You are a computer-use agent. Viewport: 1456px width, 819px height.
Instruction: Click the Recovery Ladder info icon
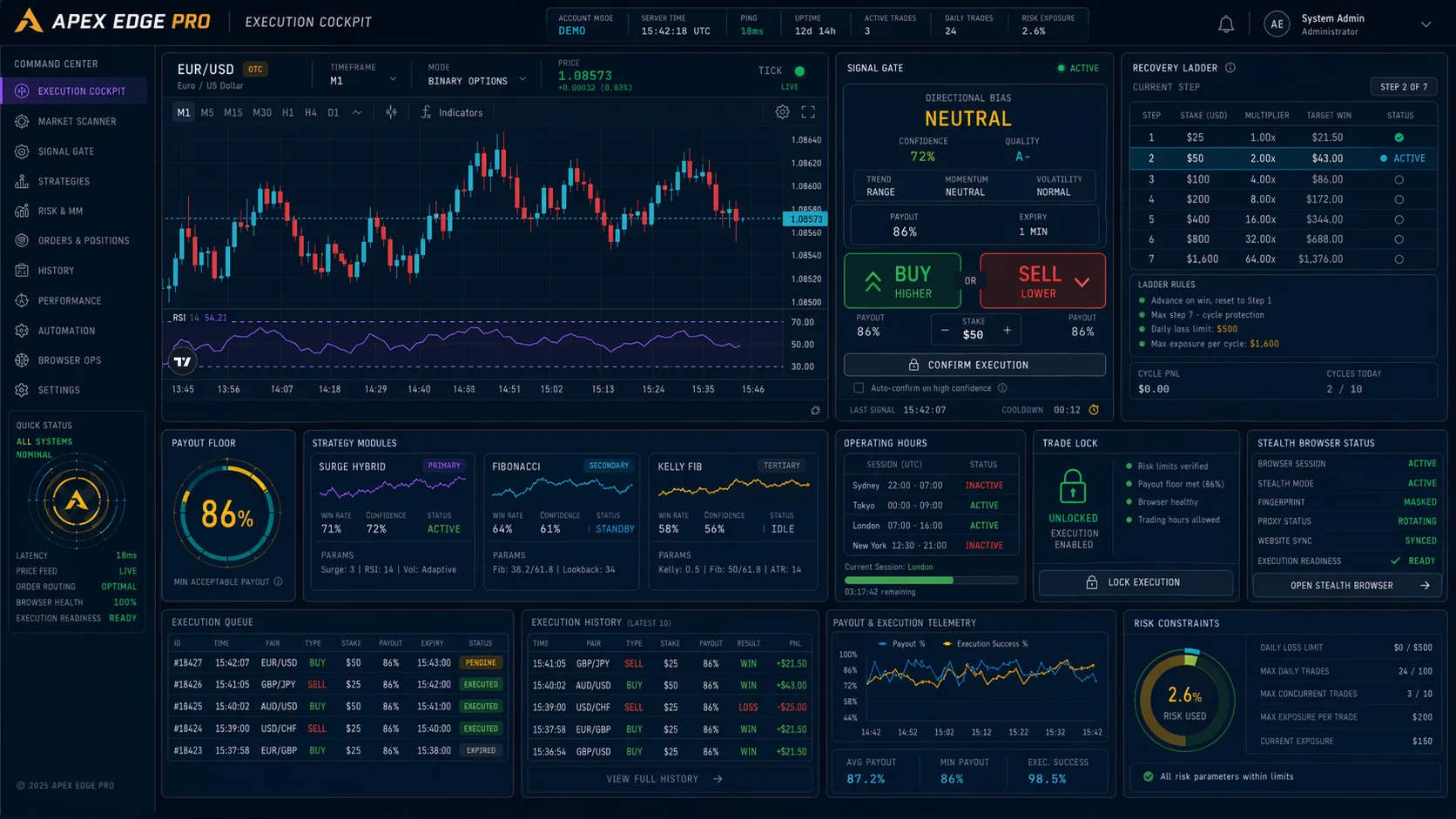1230,68
